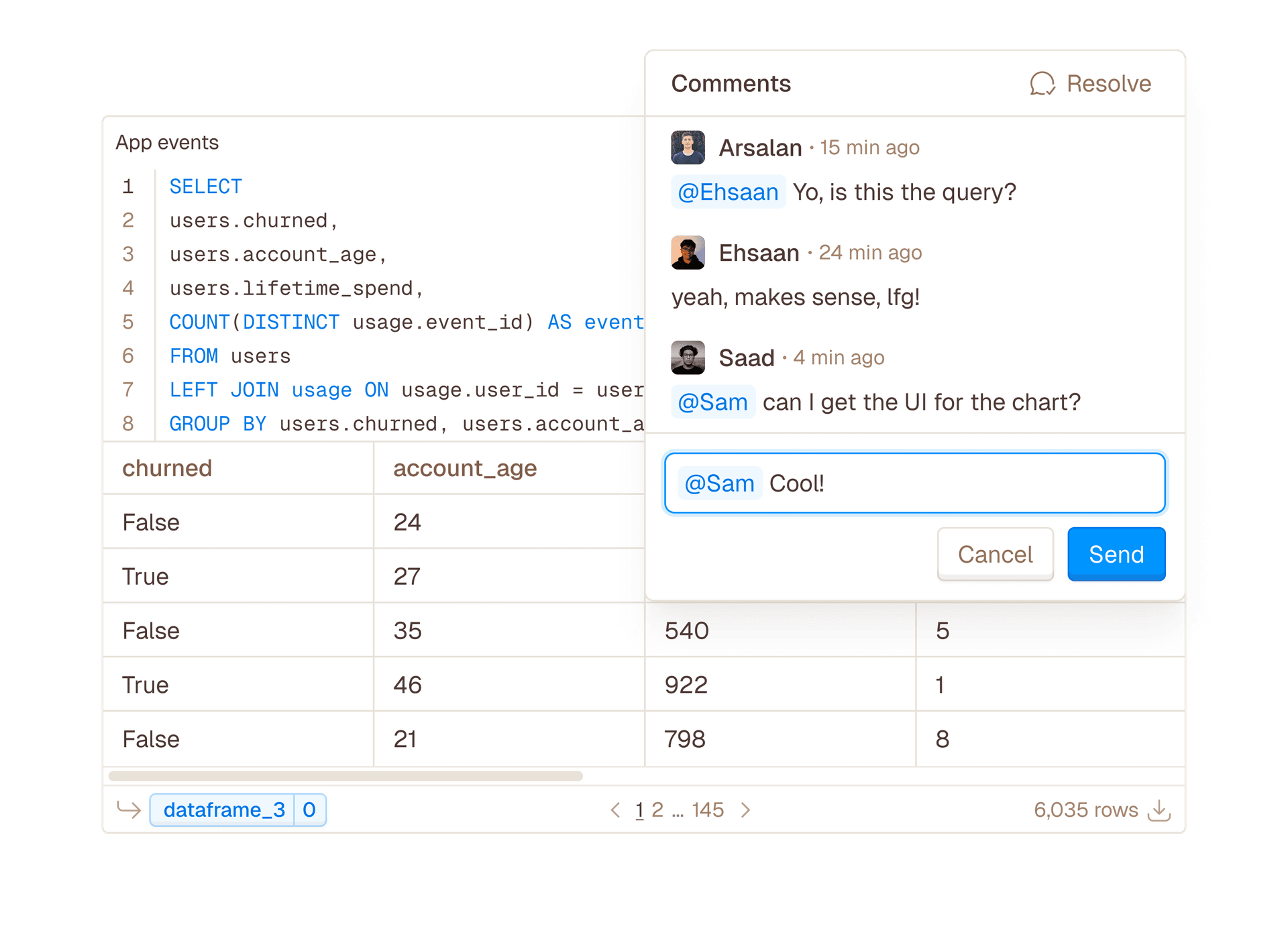
Task: Click Send to post the comment
Action: [x=1116, y=554]
